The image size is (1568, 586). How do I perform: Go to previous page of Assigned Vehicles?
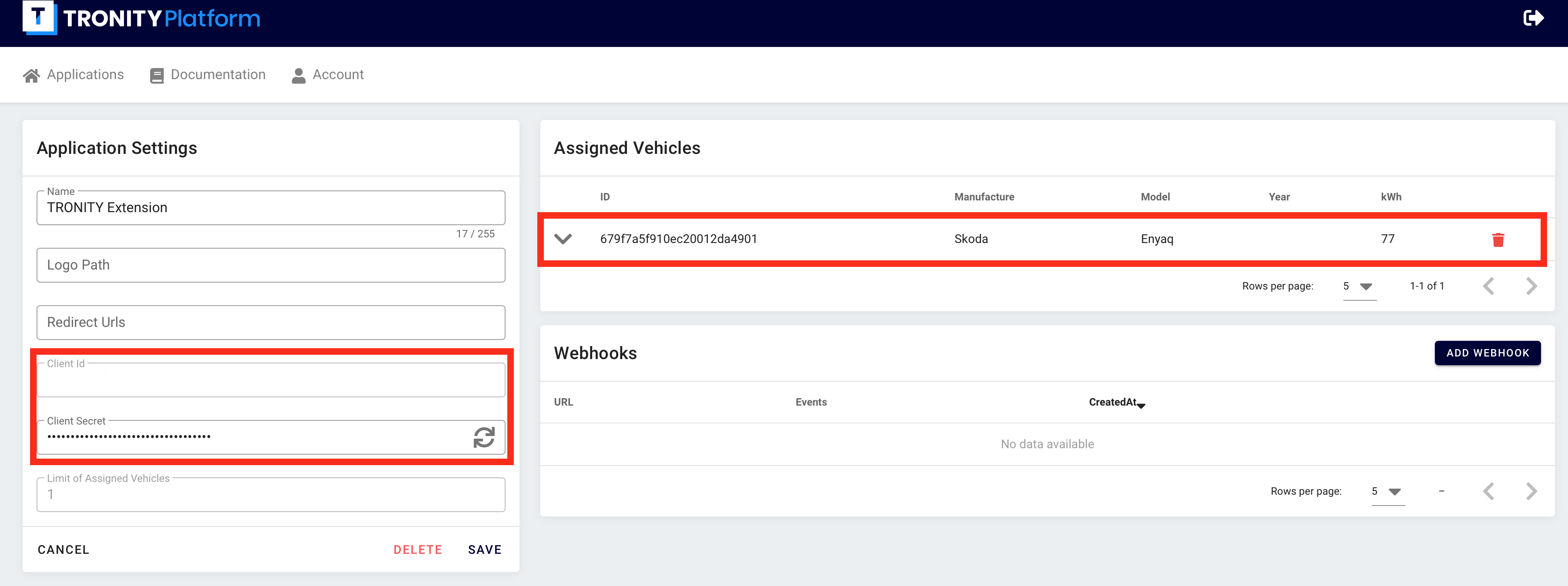pos(1488,286)
